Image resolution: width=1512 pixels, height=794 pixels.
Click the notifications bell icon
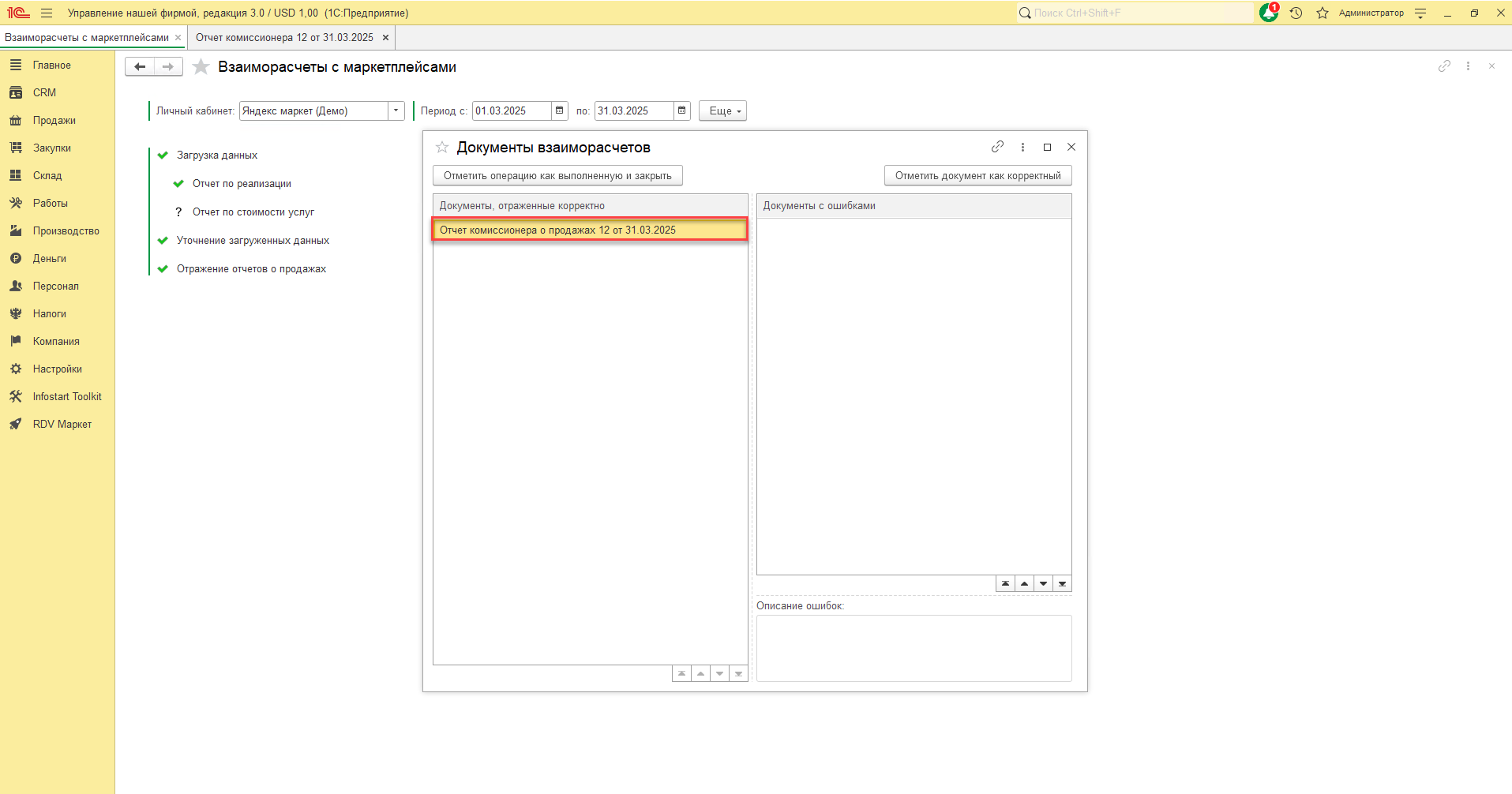[x=1269, y=13]
